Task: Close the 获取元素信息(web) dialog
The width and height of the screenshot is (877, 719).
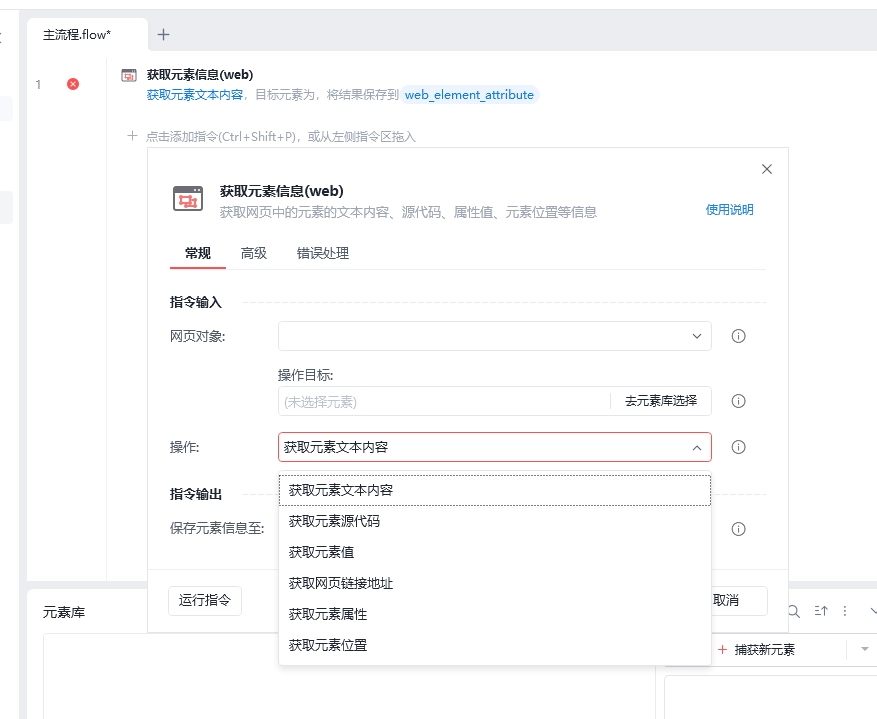Action: point(767,169)
